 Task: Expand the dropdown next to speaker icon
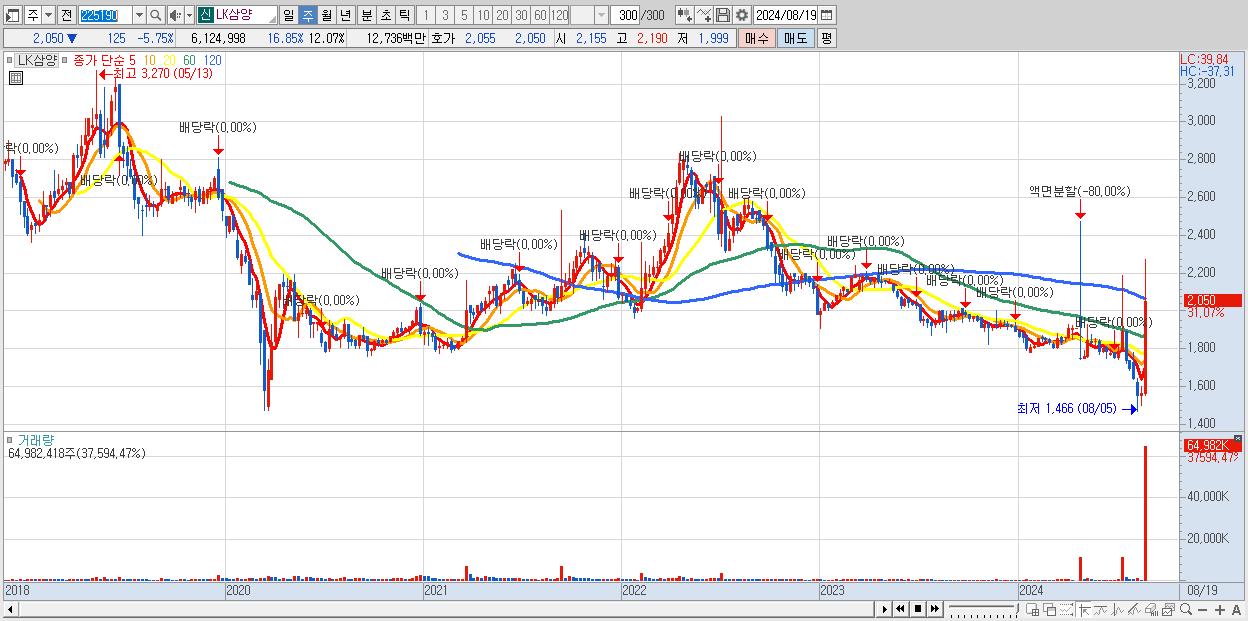(189, 15)
